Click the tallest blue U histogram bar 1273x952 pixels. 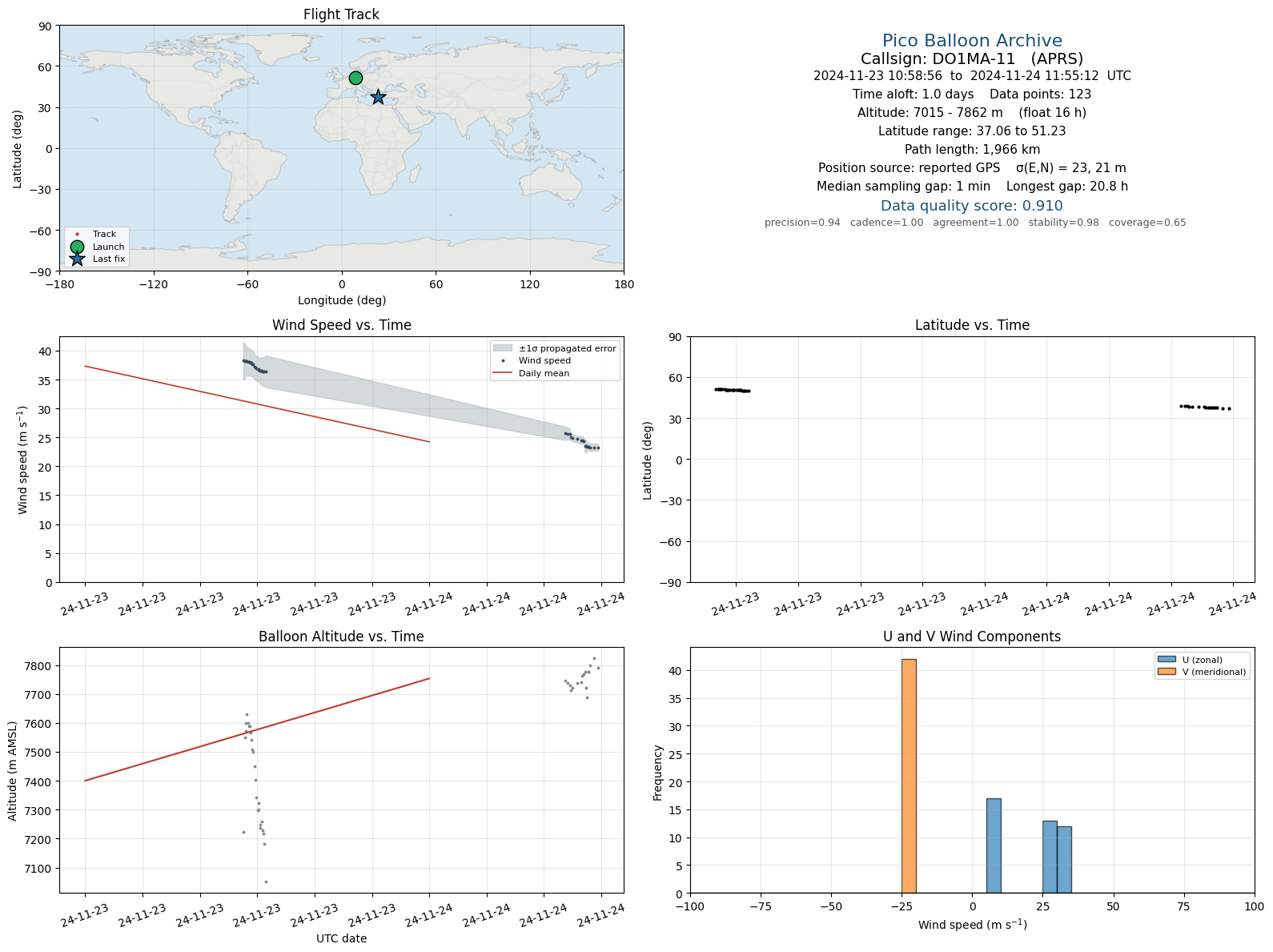pos(994,846)
